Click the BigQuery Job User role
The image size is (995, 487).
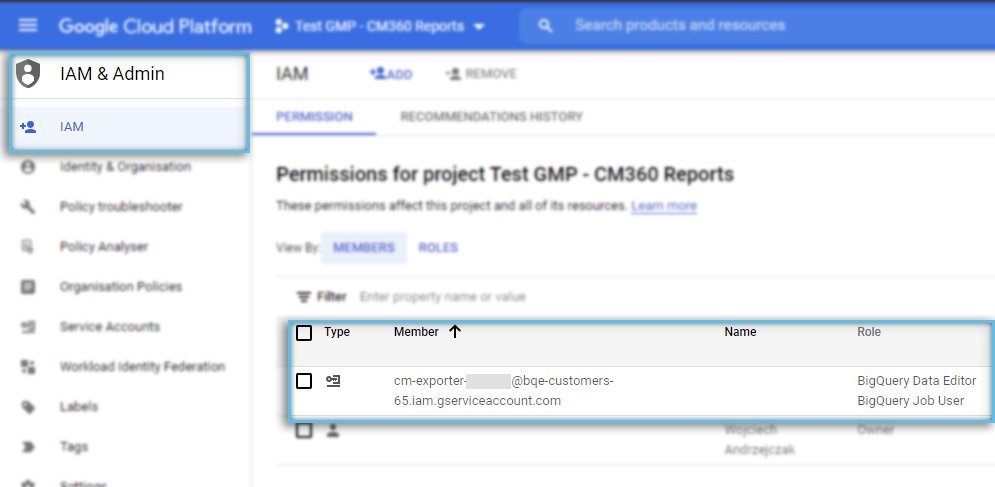(x=911, y=401)
